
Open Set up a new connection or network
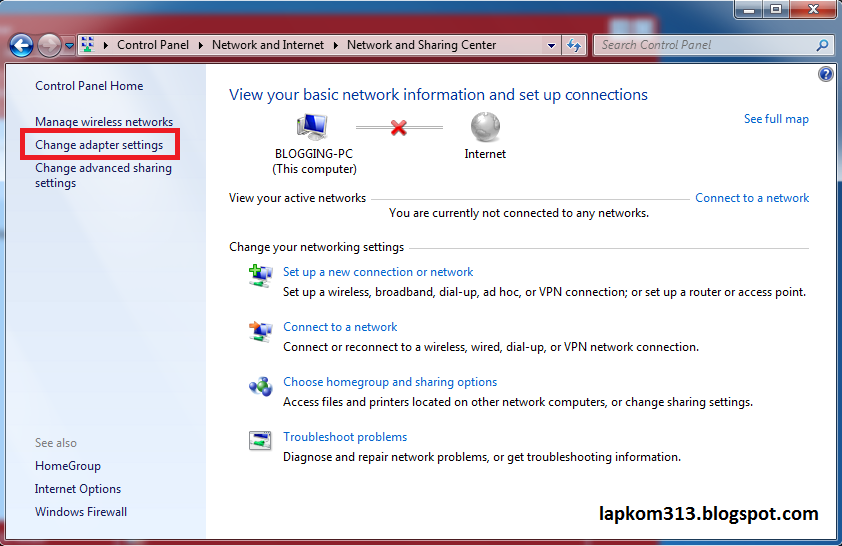378,272
